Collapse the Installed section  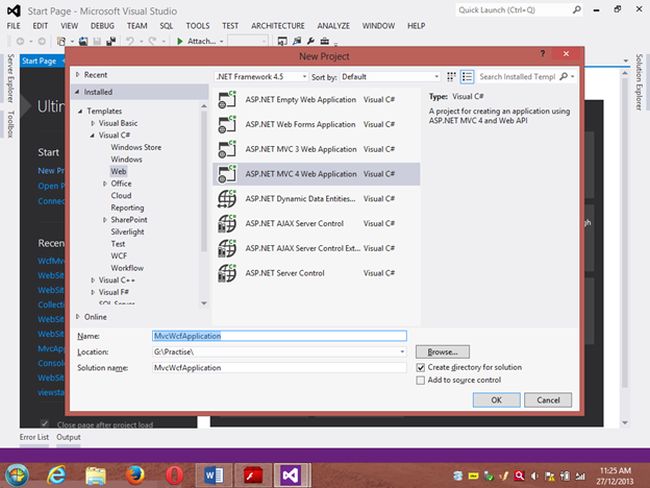click(78, 92)
